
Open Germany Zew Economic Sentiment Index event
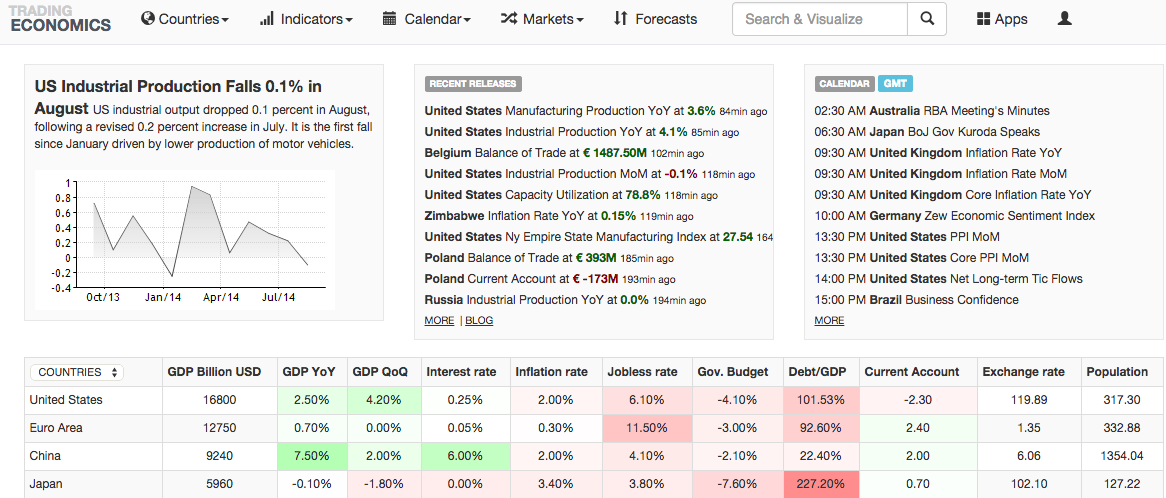[955, 216]
